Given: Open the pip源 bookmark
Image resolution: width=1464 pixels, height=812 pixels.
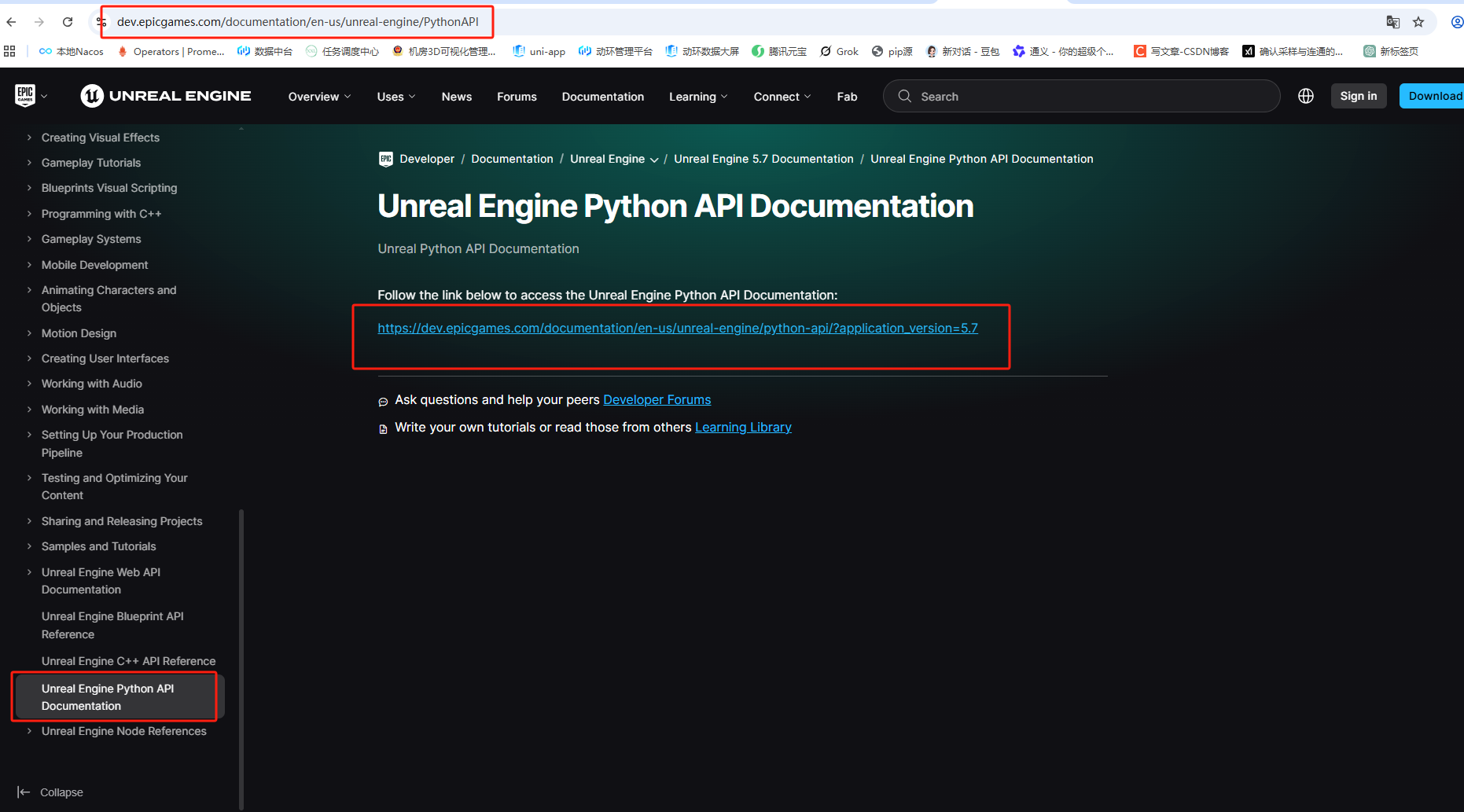Looking at the screenshot, I should pos(892,51).
